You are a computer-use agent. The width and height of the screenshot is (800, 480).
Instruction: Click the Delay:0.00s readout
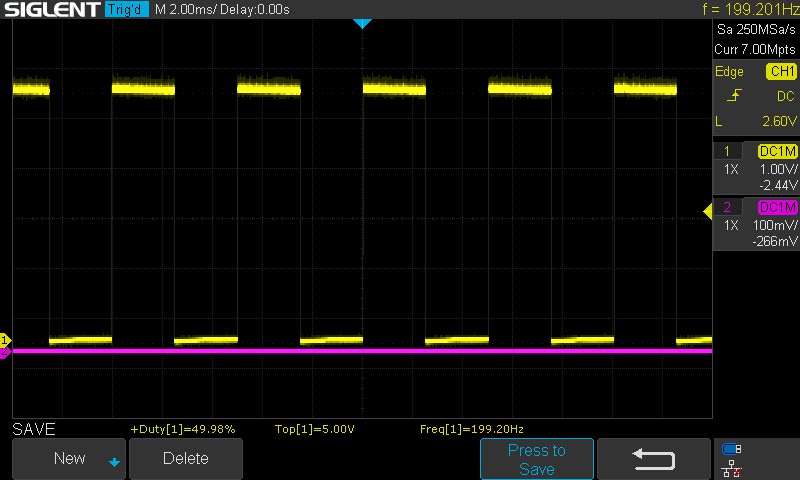pos(255,9)
